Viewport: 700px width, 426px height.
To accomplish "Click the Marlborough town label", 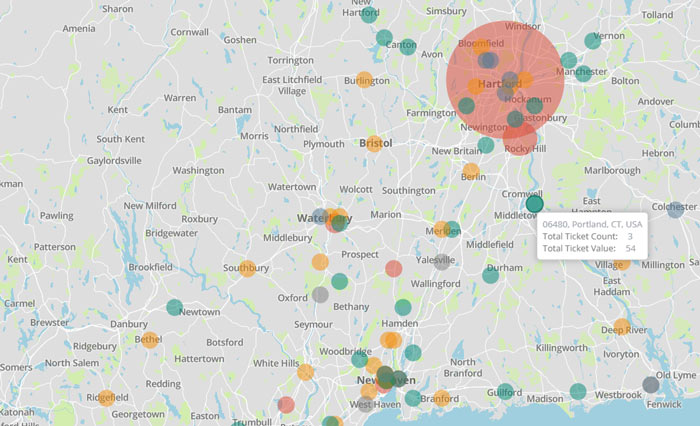I will pos(612,170).
